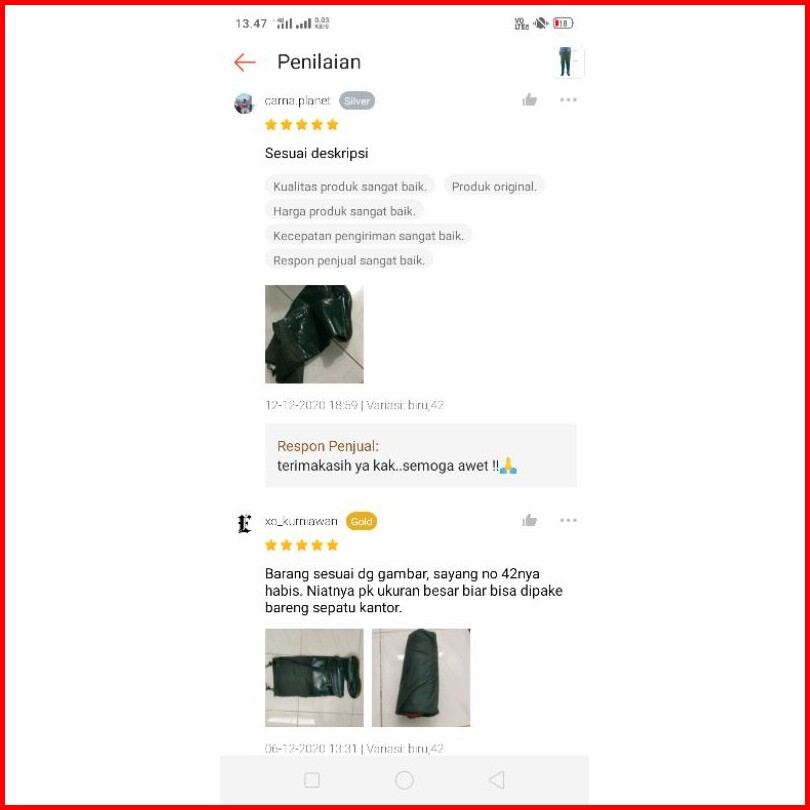Select the 'Respon penjual sangat baik' tag

pyautogui.click(x=349, y=260)
